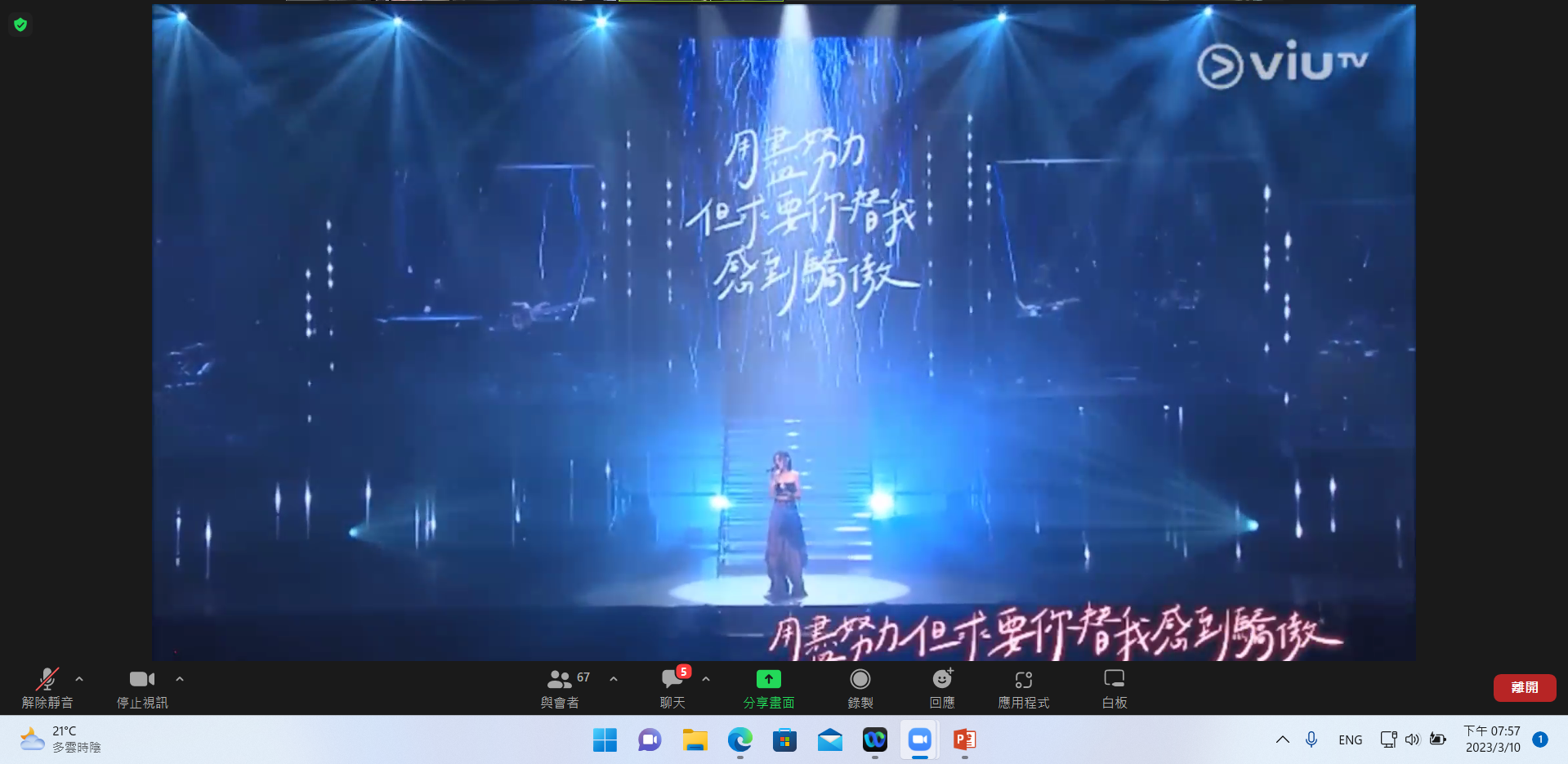Open the participants panel
The image size is (1568, 764).
tap(560, 687)
